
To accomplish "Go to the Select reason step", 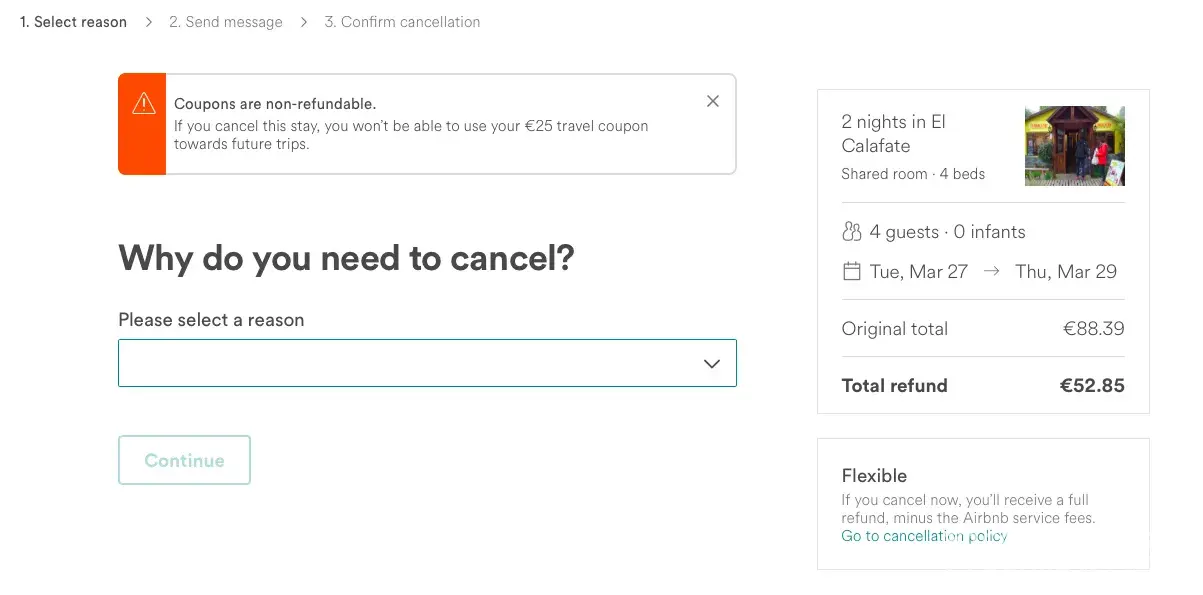I will pyautogui.click(x=73, y=22).
